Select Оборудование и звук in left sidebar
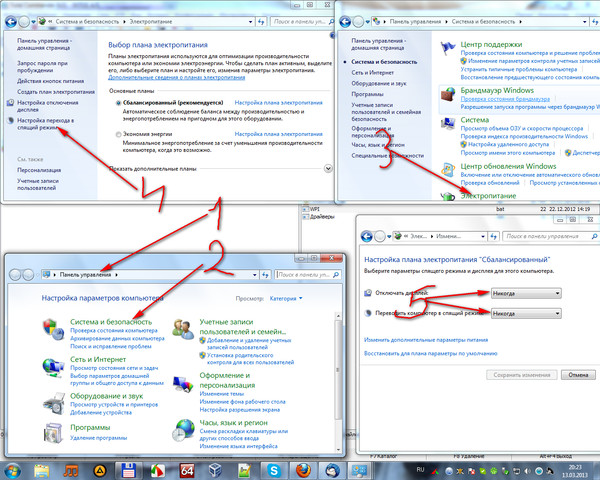The image size is (600, 480). point(379,83)
